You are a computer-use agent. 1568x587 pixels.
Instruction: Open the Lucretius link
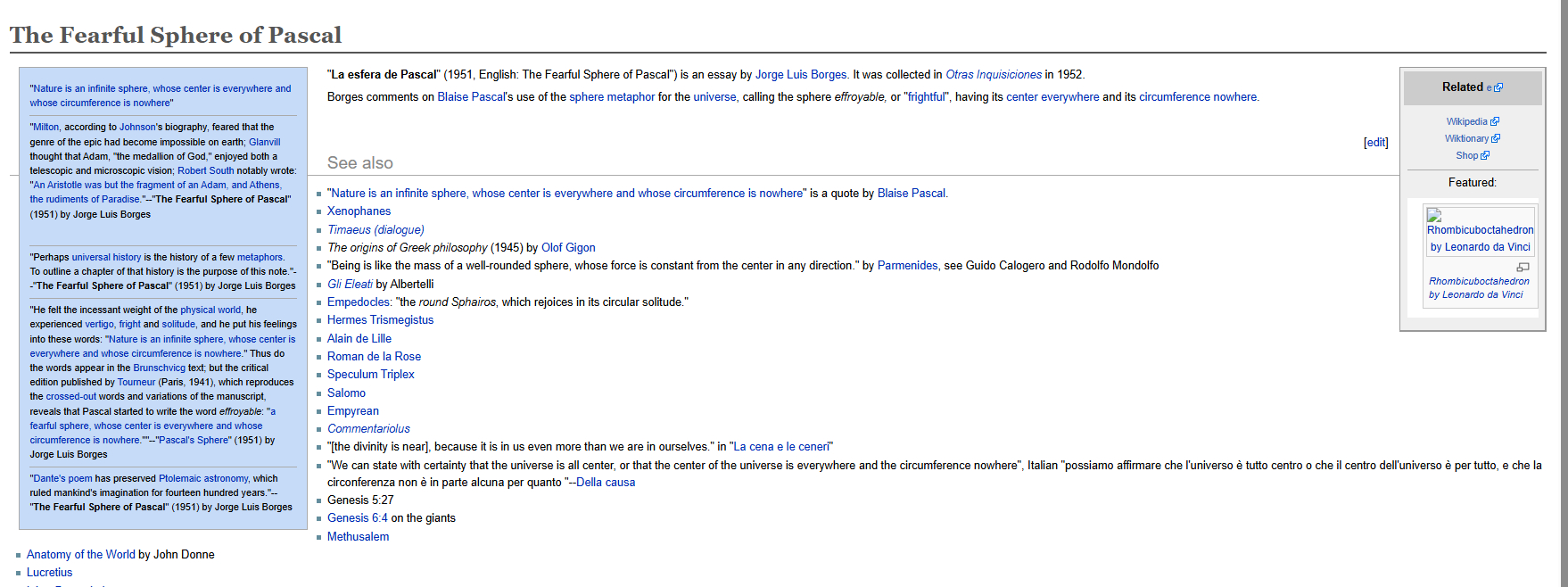[49, 573]
